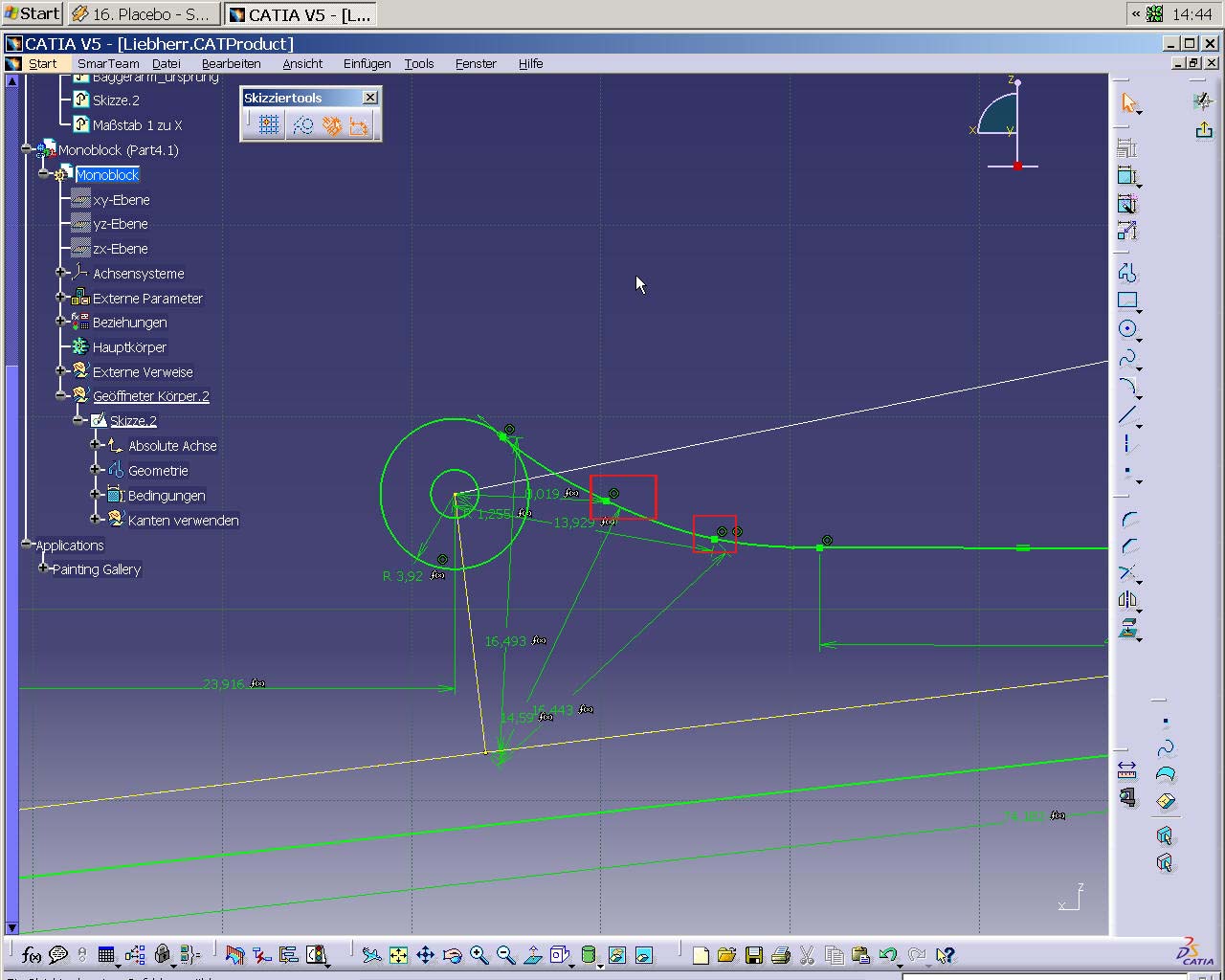This screenshot has height=980, width=1225.
Task: Select the Axis dashed-line tool
Action: (x=1127, y=443)
